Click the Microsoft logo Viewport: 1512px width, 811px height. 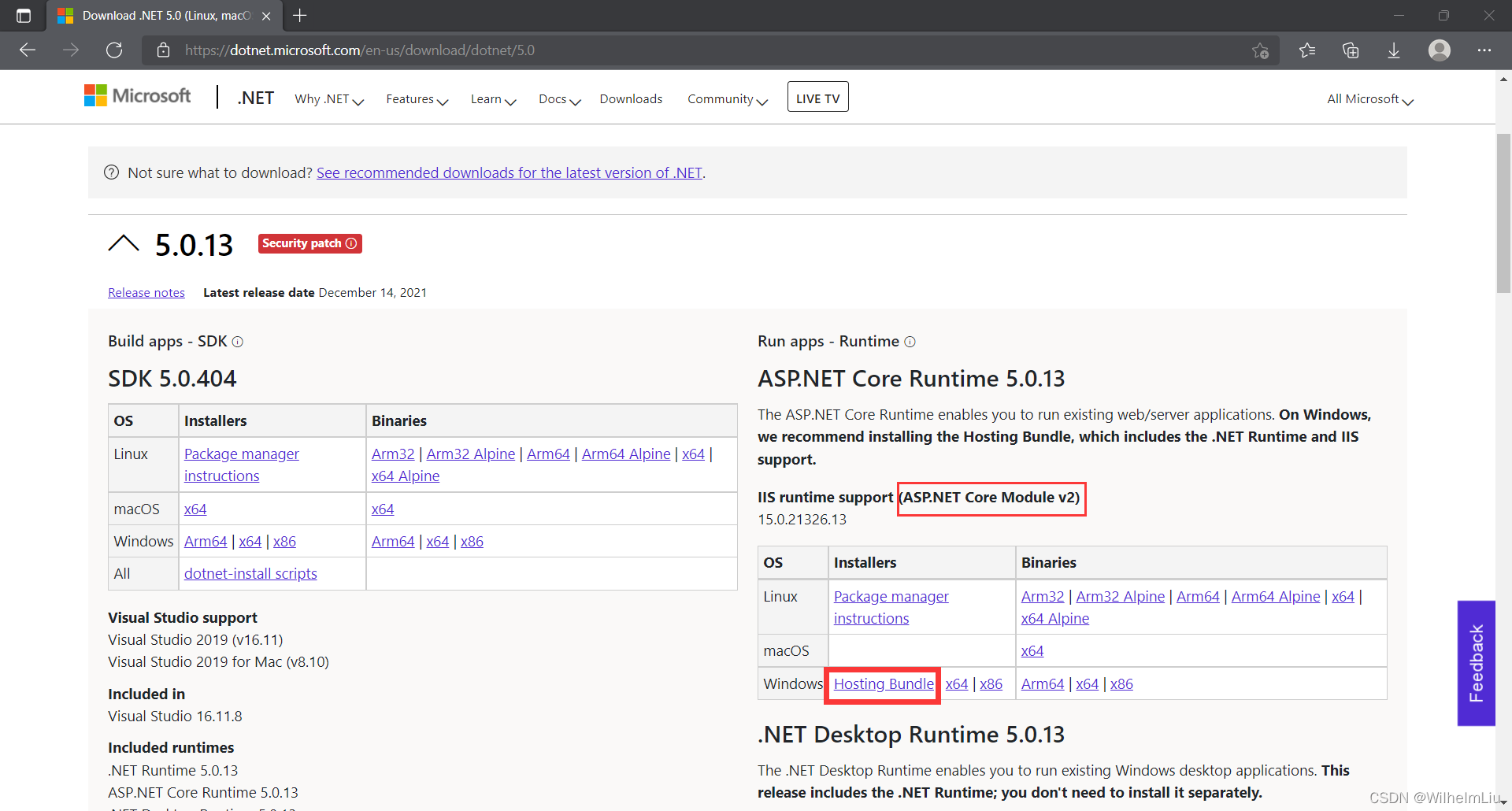(138, 96)
